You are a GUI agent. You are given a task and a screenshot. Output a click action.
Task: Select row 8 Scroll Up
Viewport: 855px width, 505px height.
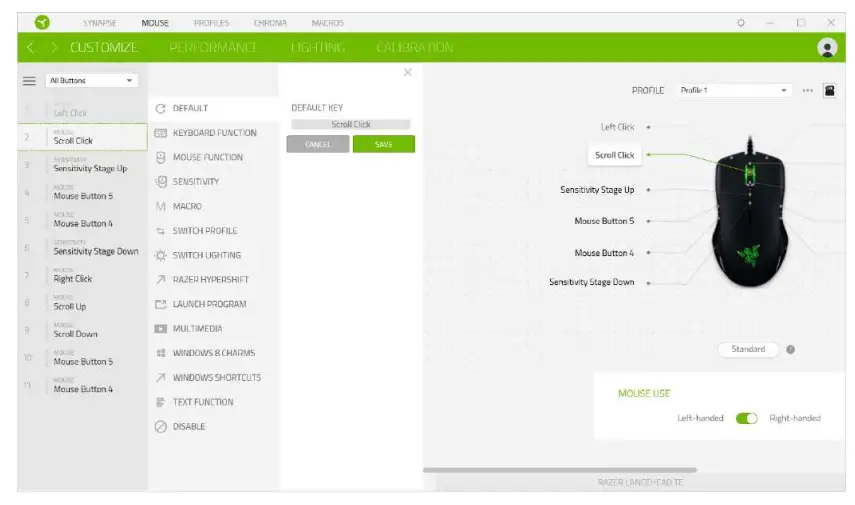coord(83,303)
